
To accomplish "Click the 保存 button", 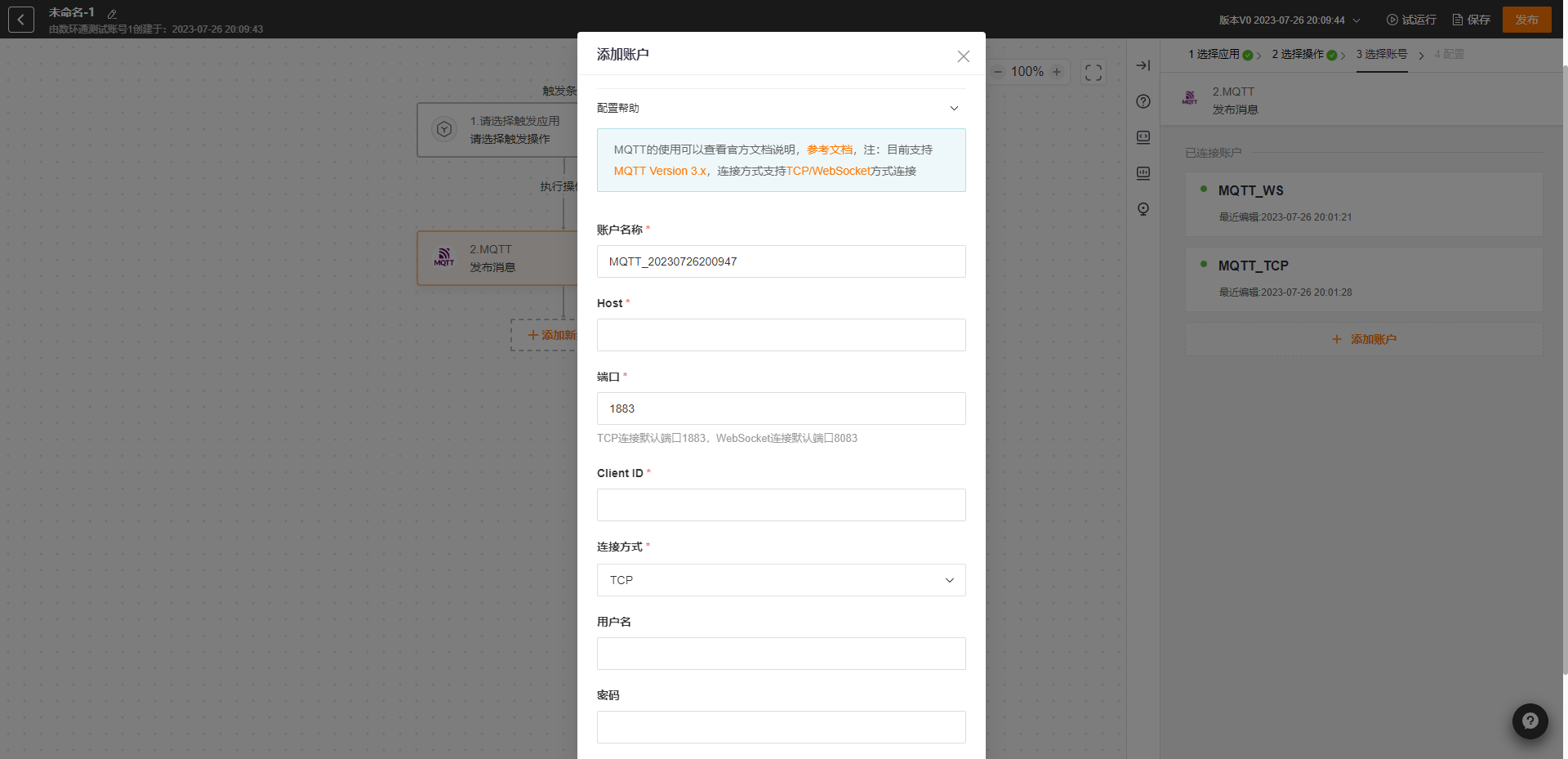I will tap(1472, 20).
